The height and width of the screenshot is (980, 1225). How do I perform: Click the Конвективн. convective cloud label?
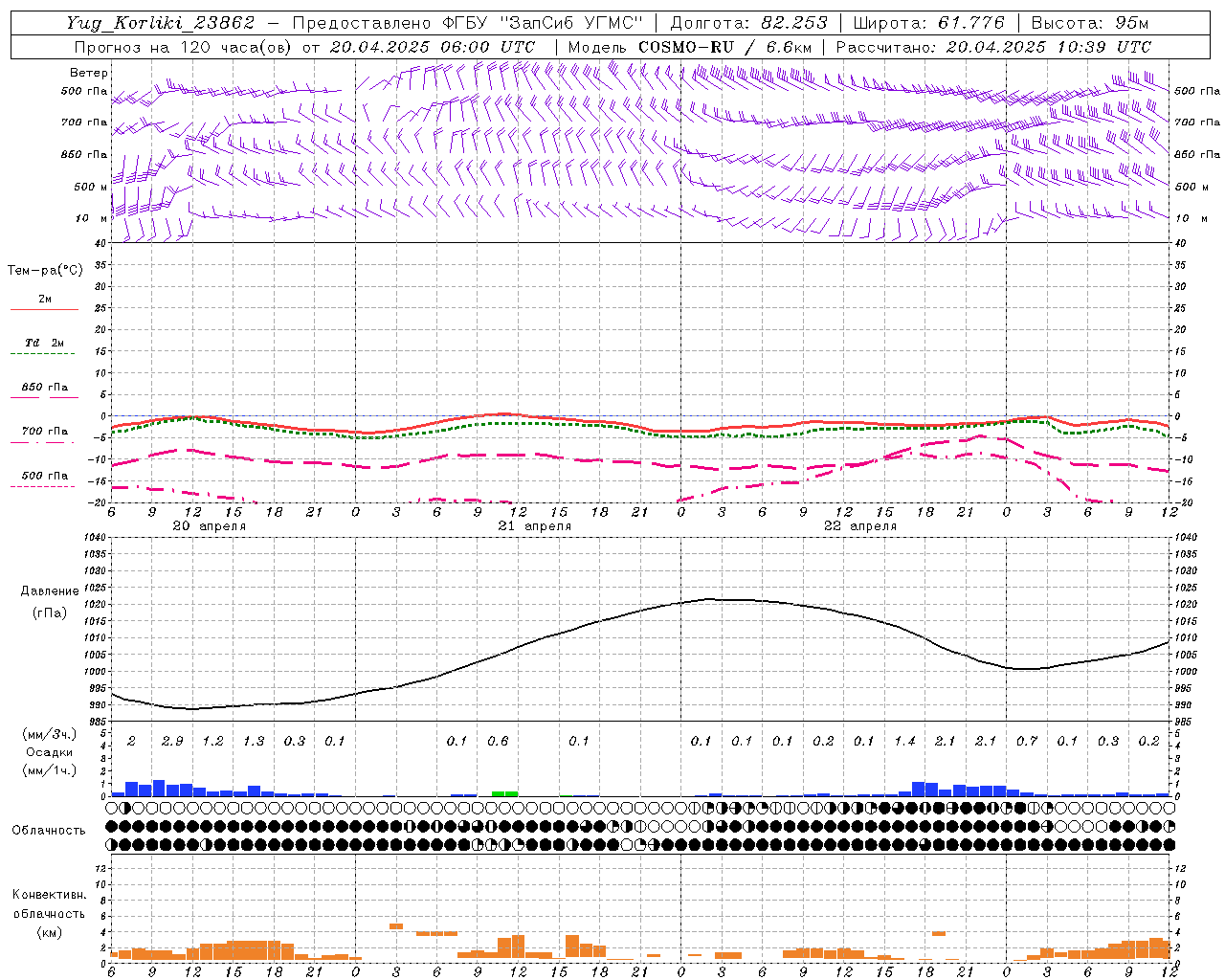pos(49,895)
